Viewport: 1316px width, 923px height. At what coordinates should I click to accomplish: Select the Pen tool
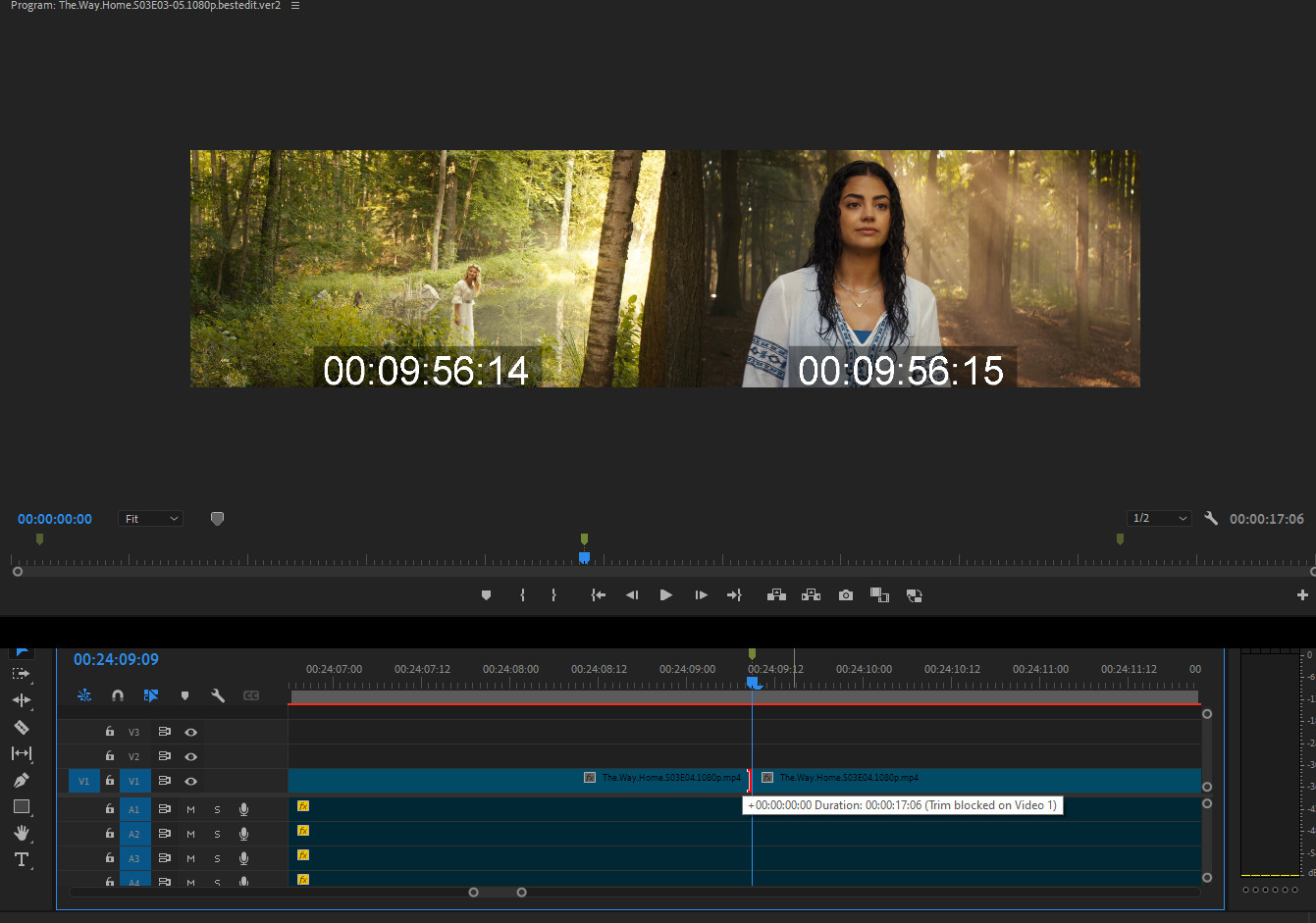click(21, 780)
